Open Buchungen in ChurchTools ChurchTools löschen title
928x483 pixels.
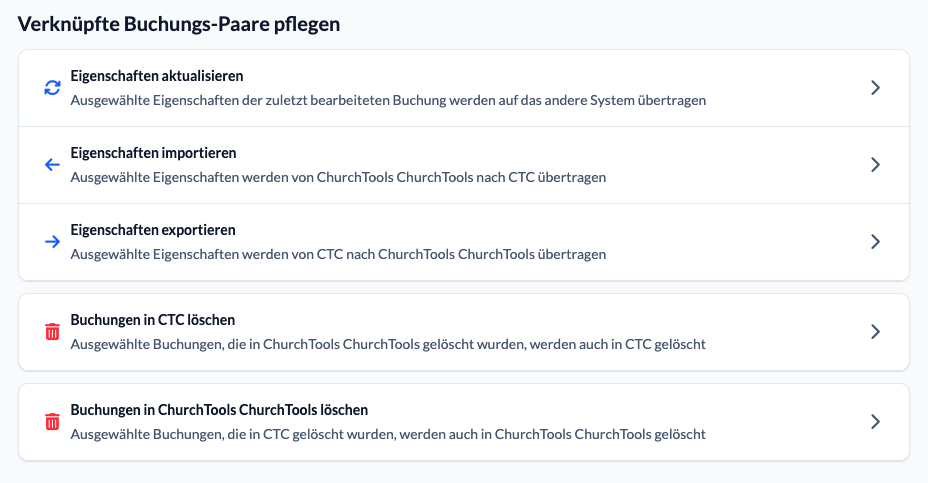pyautogui.click(x=219, y=410)
